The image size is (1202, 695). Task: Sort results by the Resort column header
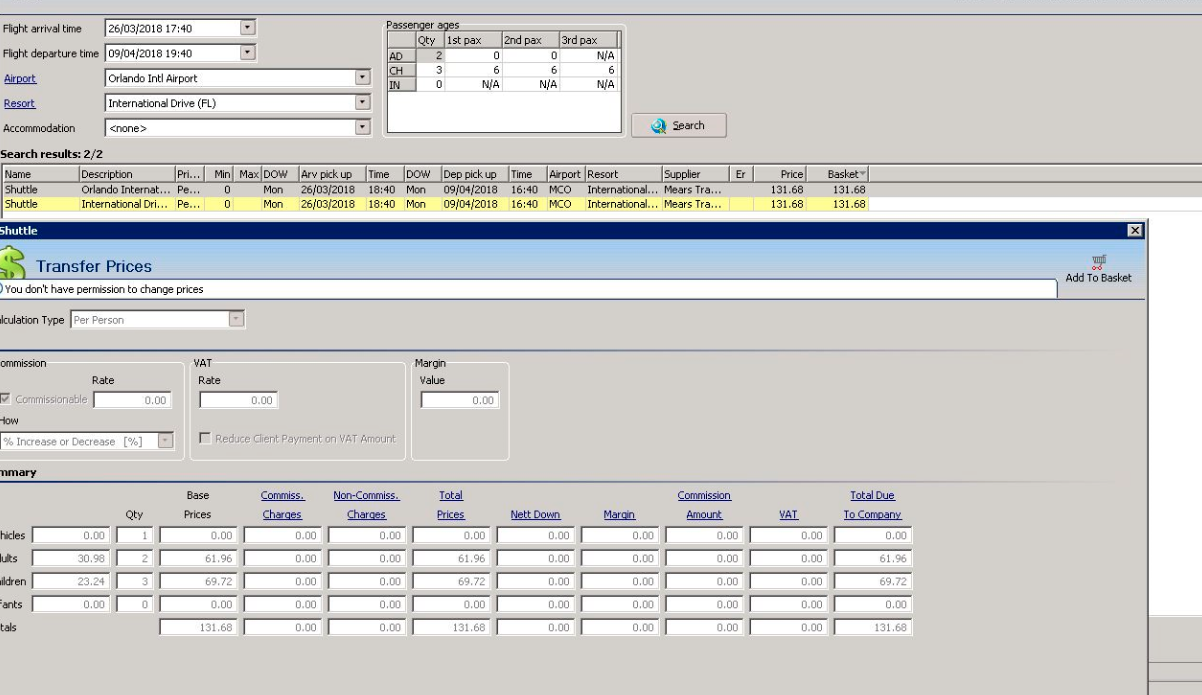click(x=622, y=174)
